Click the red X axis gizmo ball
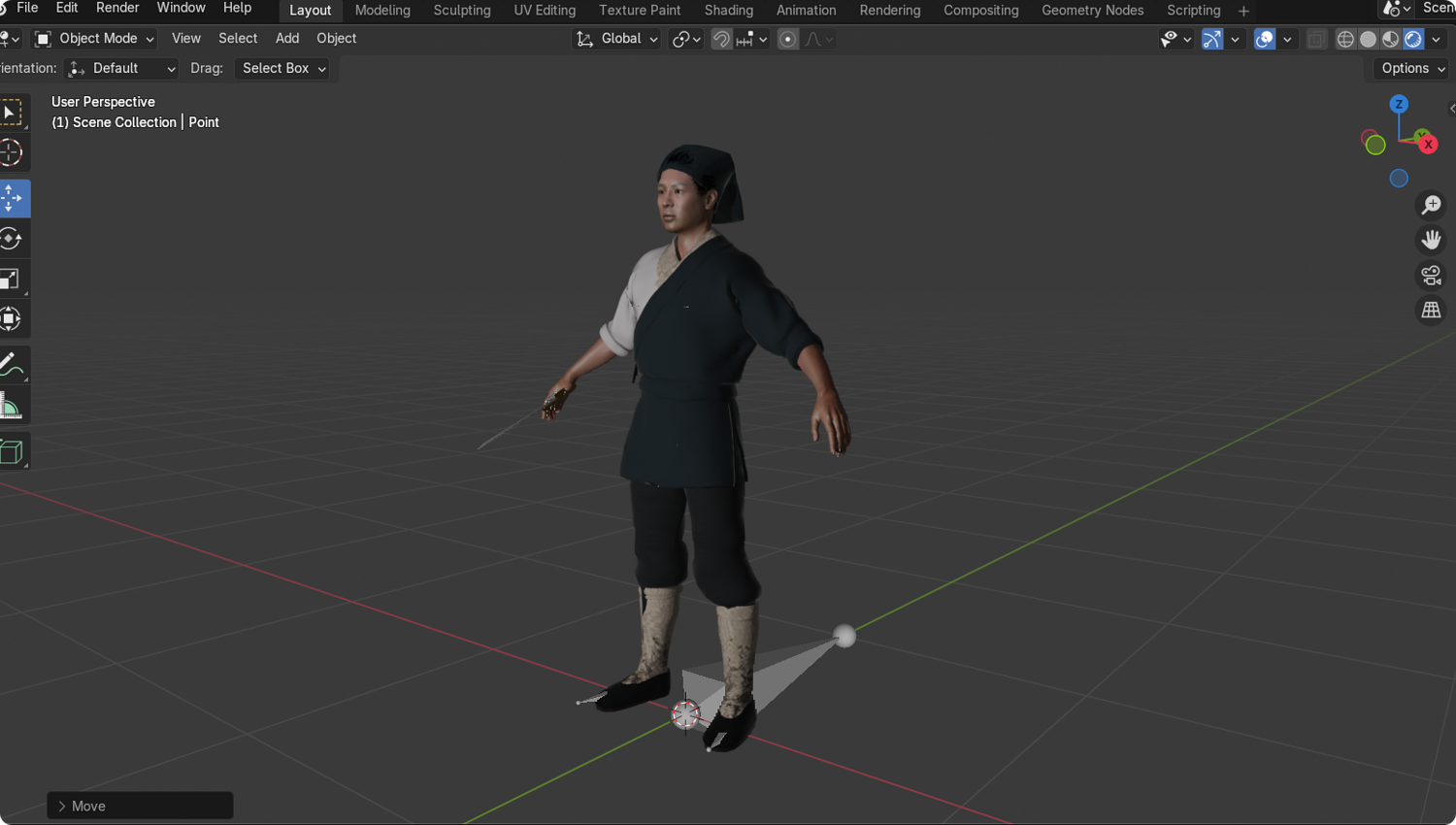This screenshot has width=1456, height=825. tap(1428, 145)
